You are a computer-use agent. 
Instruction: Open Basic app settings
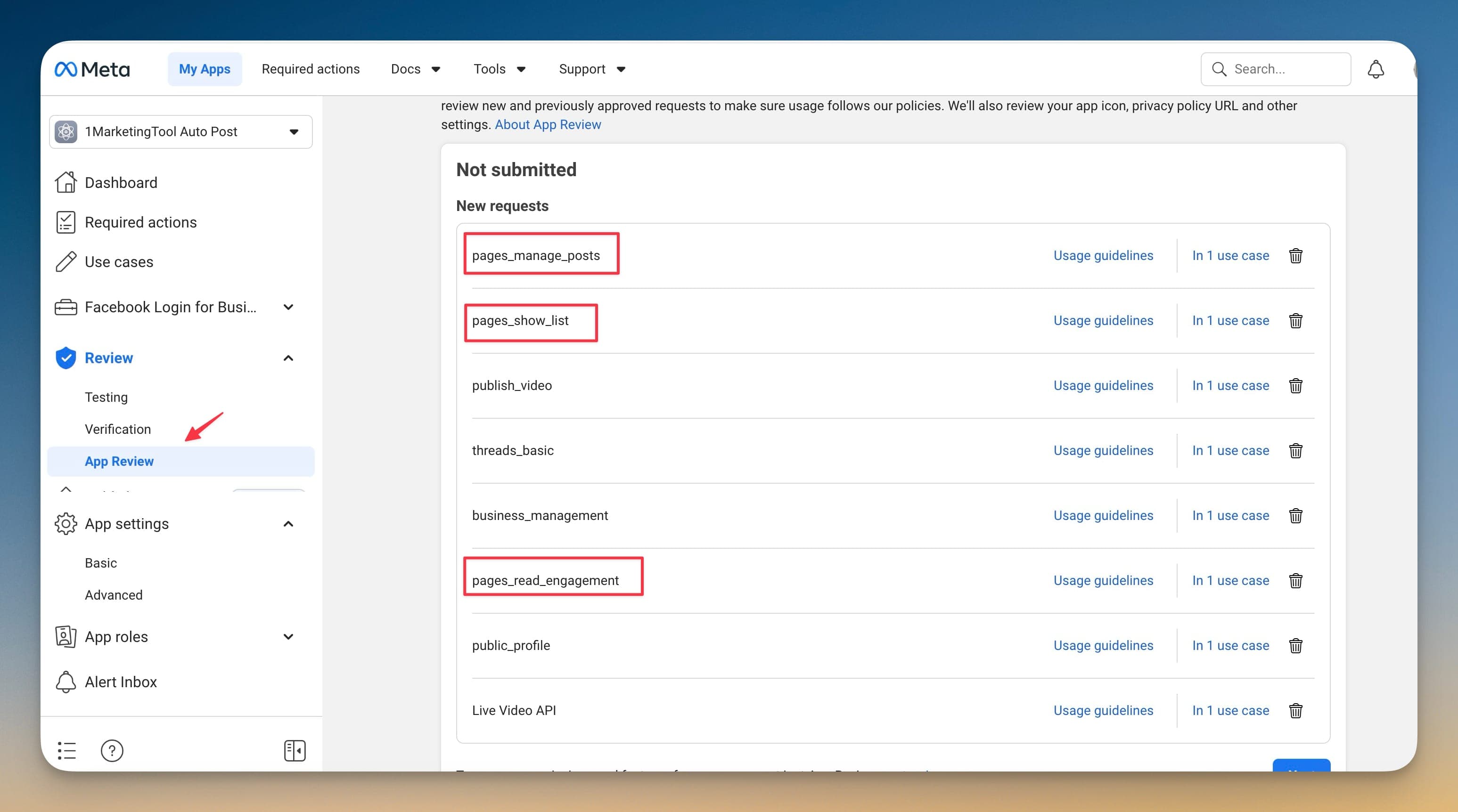pyautogui.click(x=101, y=563)
